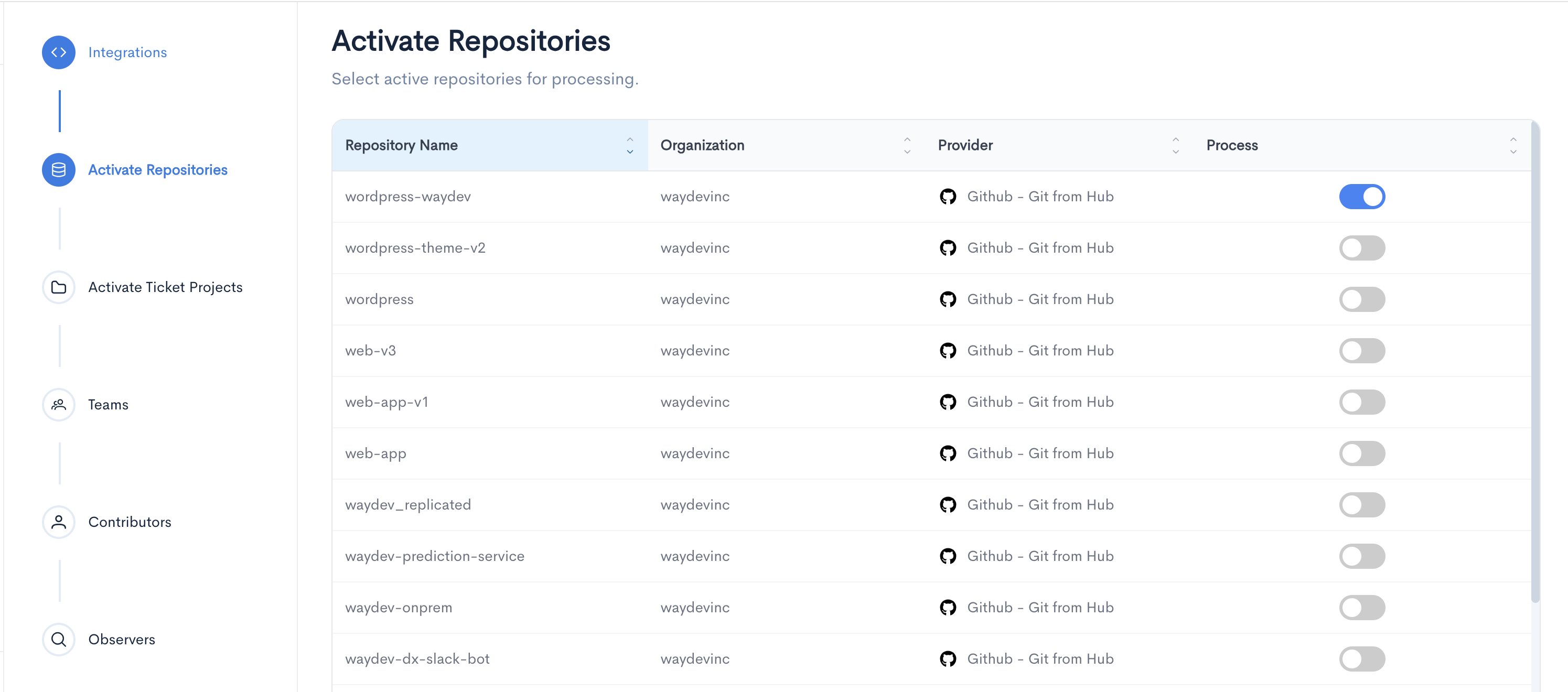Click the Activate Repositories database icon

(58, 170)
